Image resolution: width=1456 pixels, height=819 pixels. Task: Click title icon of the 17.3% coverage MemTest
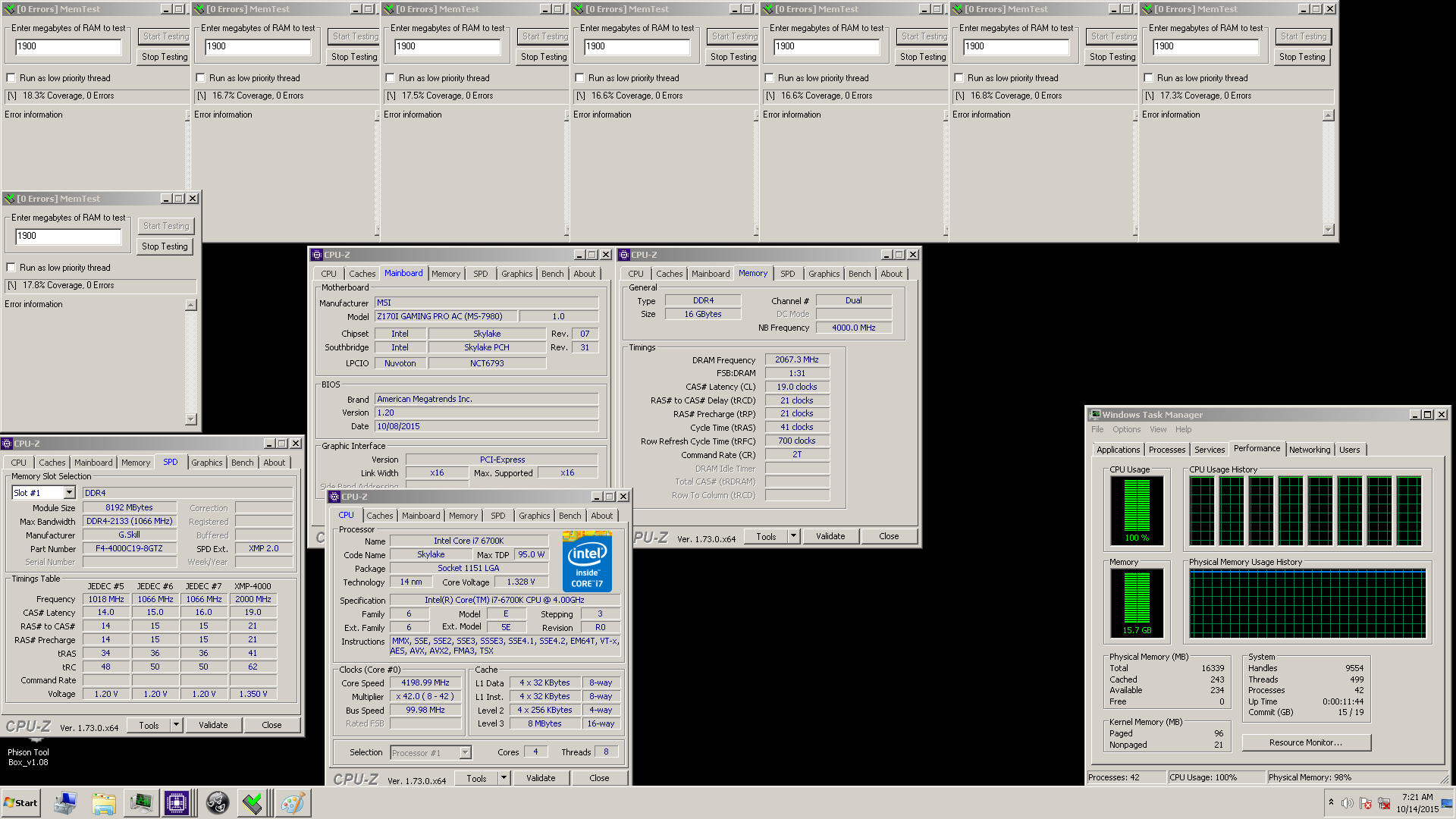coord(1147,9)
